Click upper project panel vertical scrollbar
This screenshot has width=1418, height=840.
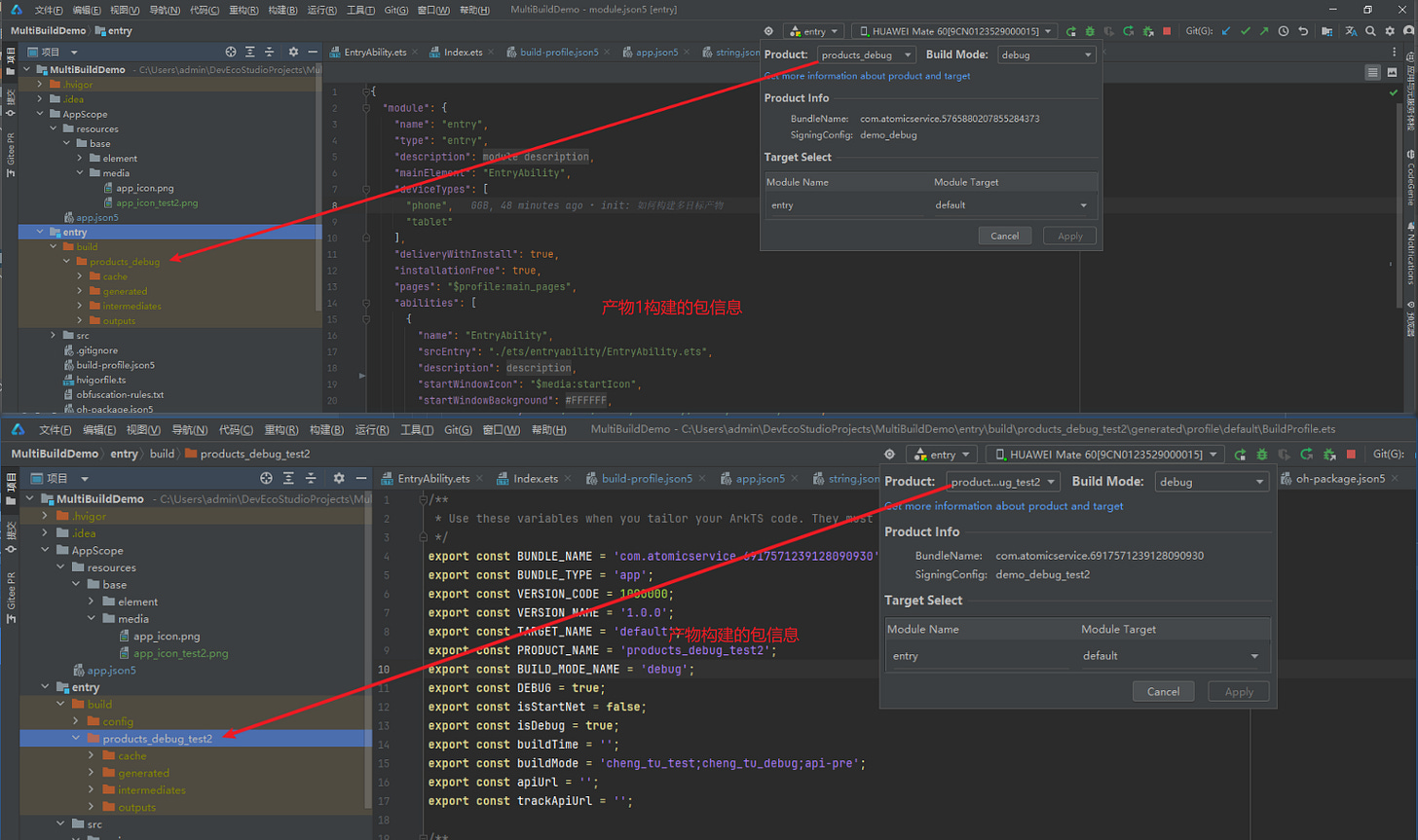coord(318,185)
